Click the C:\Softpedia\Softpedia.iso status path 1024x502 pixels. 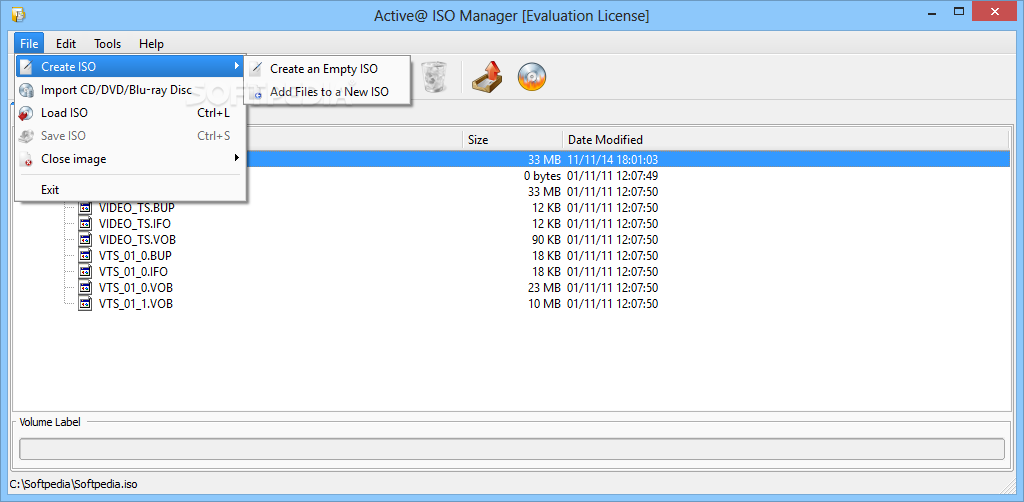74,484
